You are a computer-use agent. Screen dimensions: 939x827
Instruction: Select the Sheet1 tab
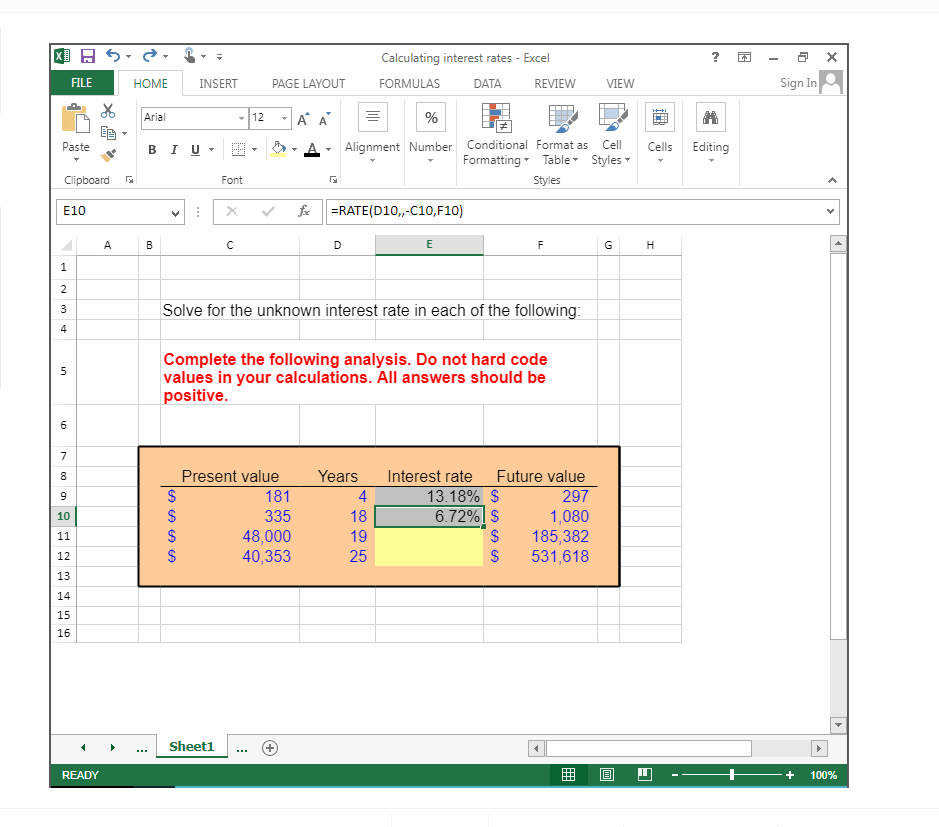point(191,746)
